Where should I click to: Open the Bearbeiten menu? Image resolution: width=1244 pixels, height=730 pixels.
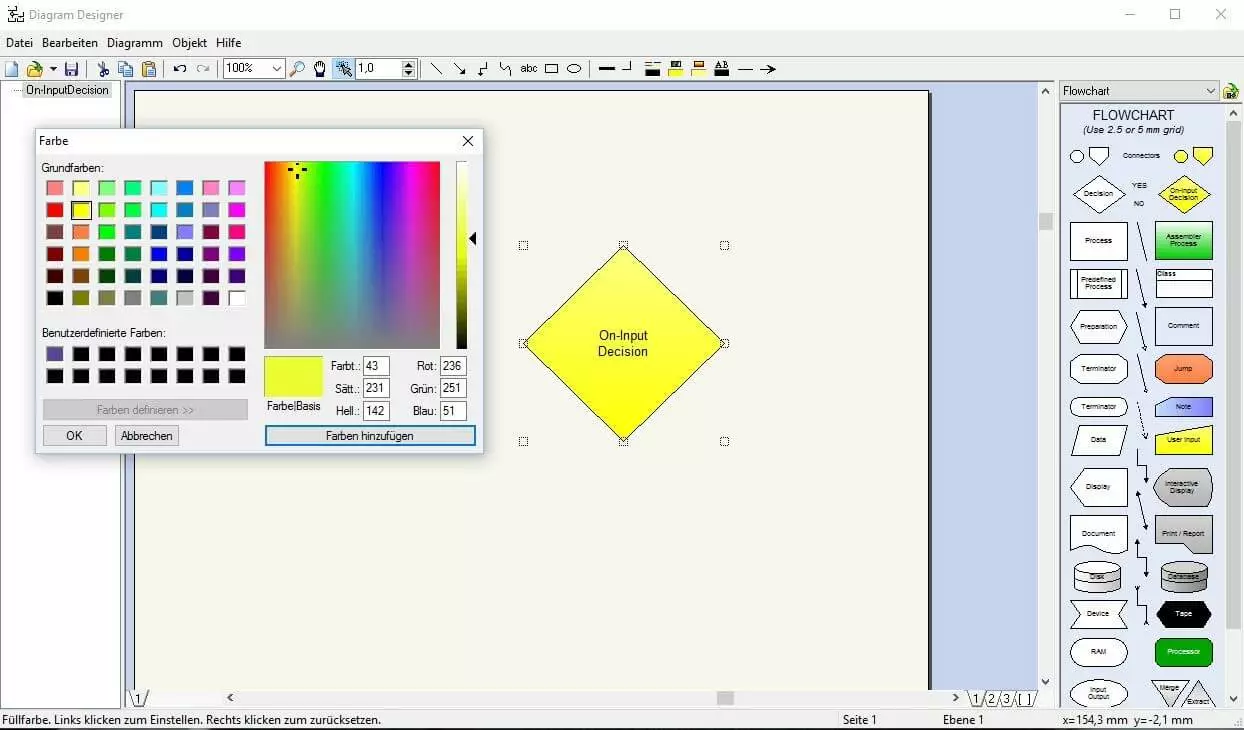[x=70, y=43]
